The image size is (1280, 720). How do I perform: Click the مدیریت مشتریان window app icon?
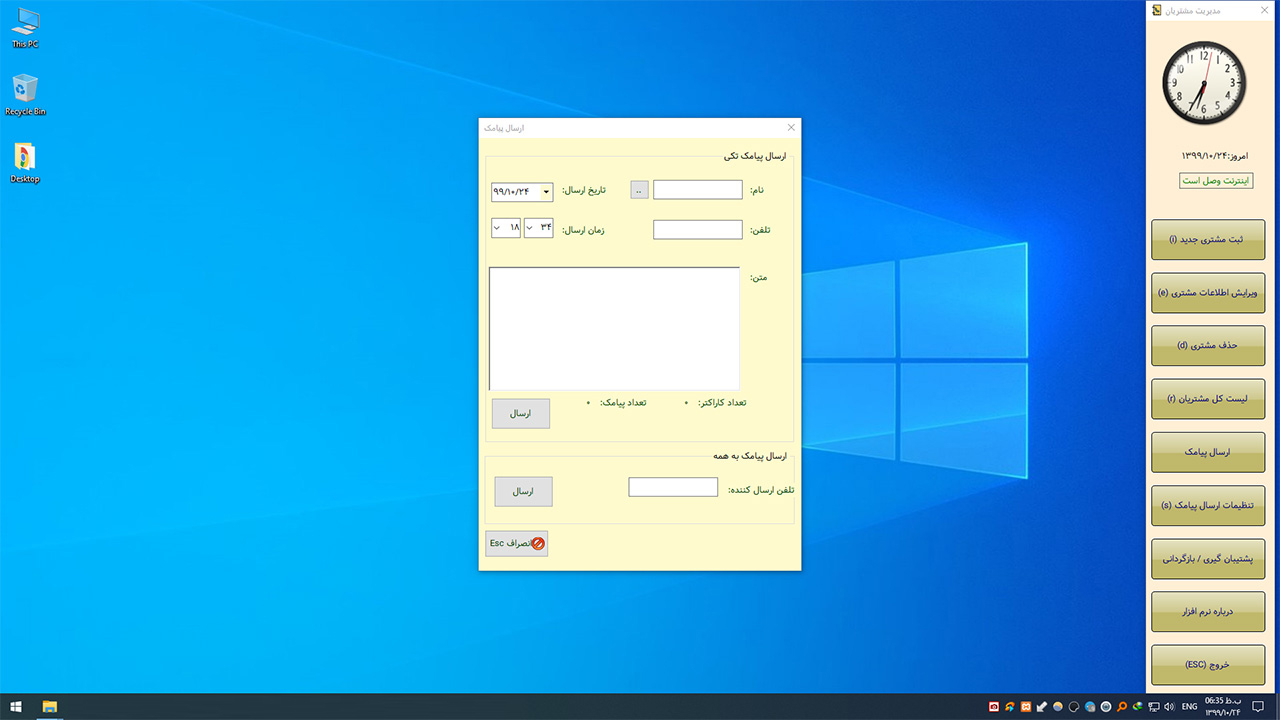click(1157, 10)
